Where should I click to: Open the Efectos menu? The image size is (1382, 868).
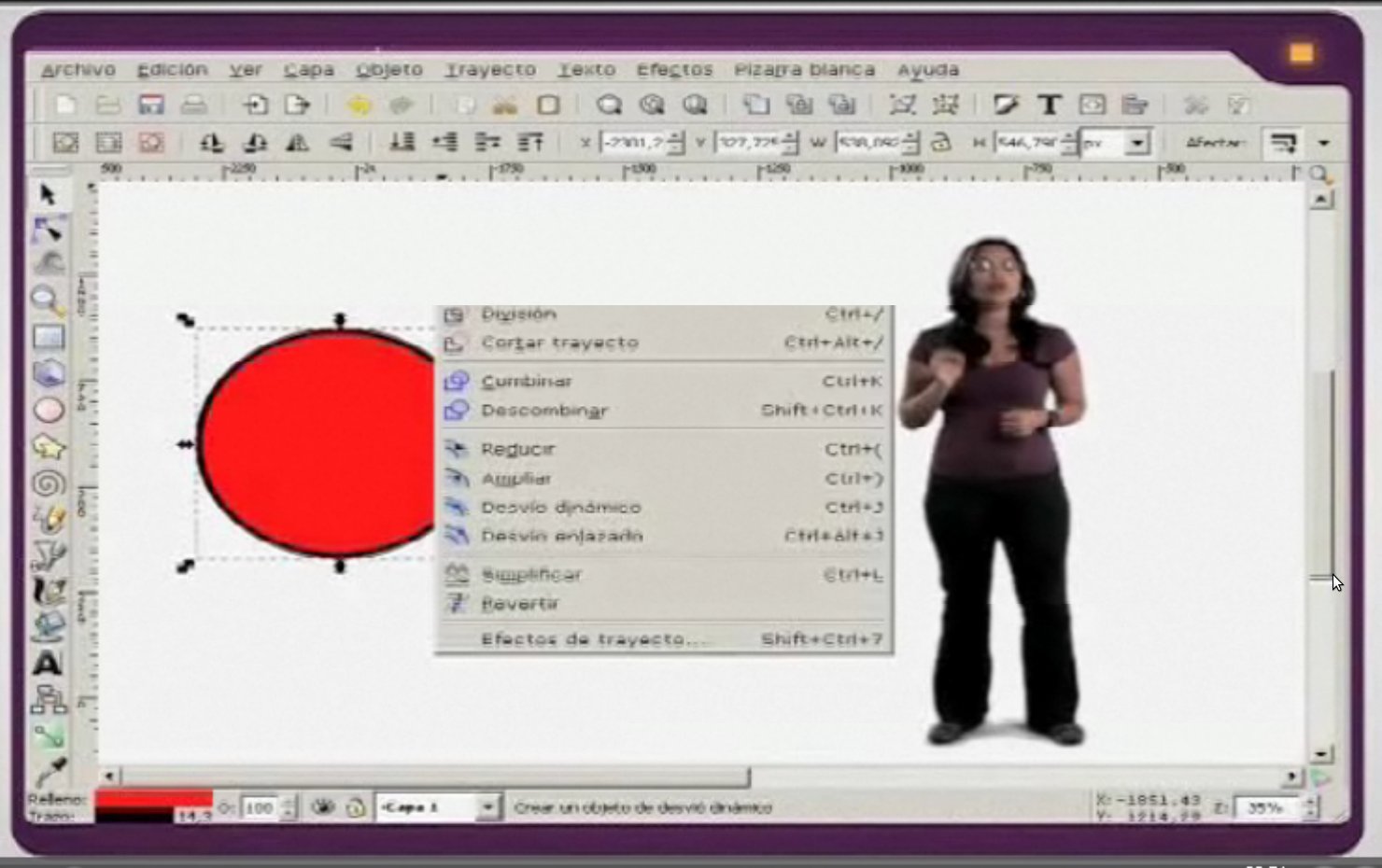(674, 70)
